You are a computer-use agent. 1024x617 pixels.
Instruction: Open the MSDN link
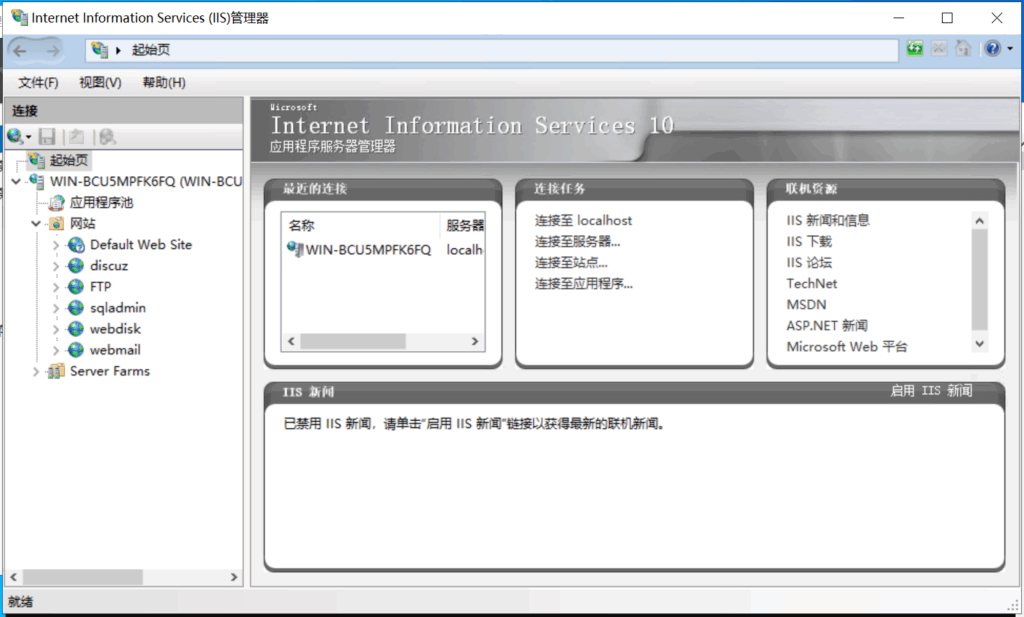tap(806, 305)
